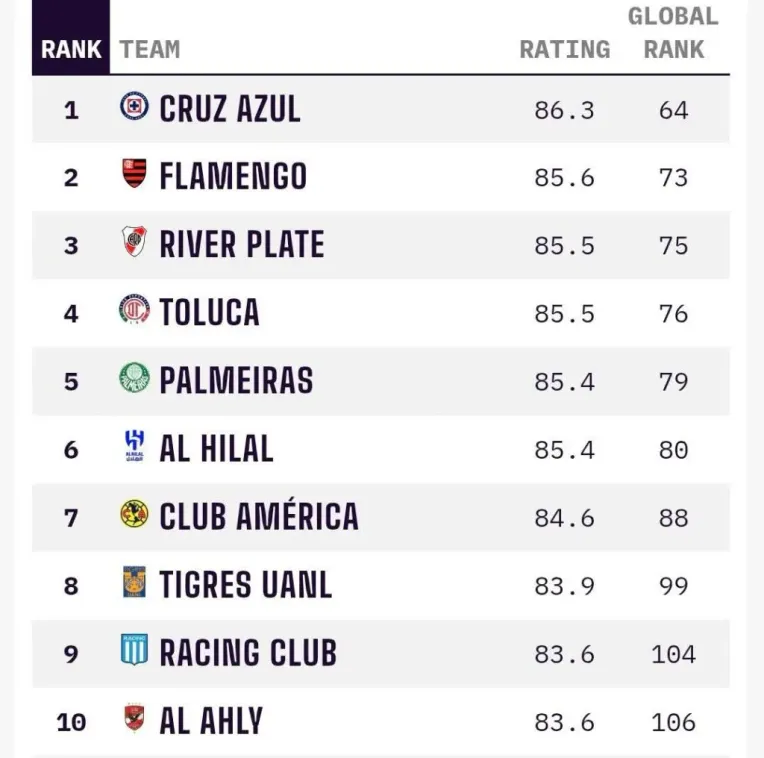
Task: Click the GLOBAL RANK column header
Action: (673, 33)
